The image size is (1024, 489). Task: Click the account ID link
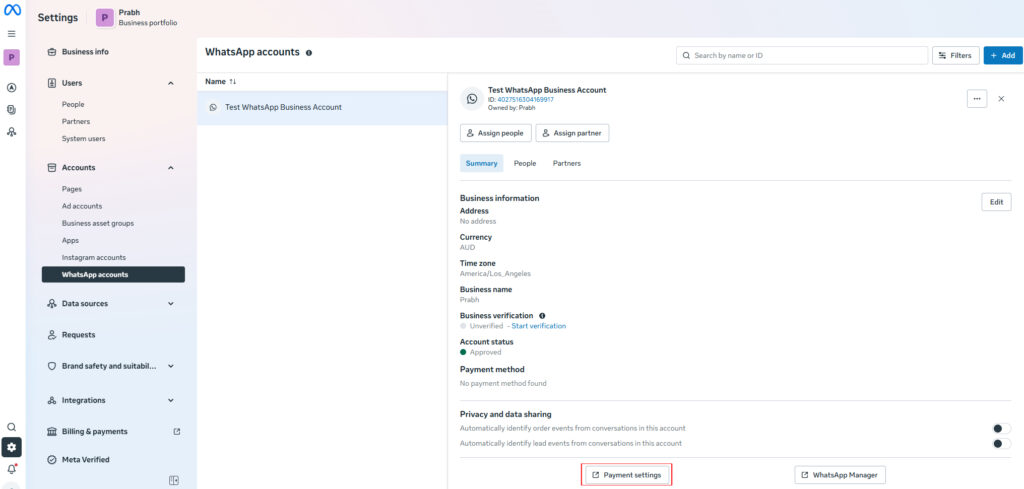526,99
